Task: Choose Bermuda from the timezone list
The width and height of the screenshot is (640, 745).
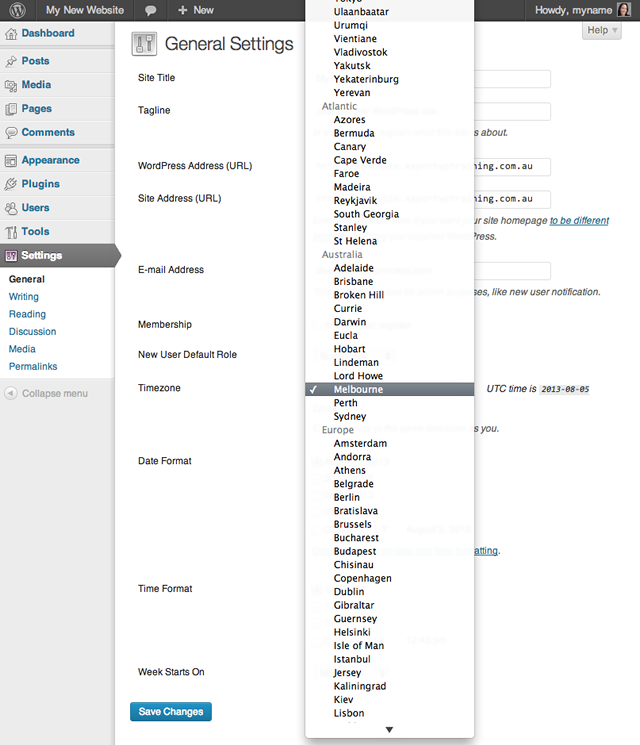Action: point(390,133)
